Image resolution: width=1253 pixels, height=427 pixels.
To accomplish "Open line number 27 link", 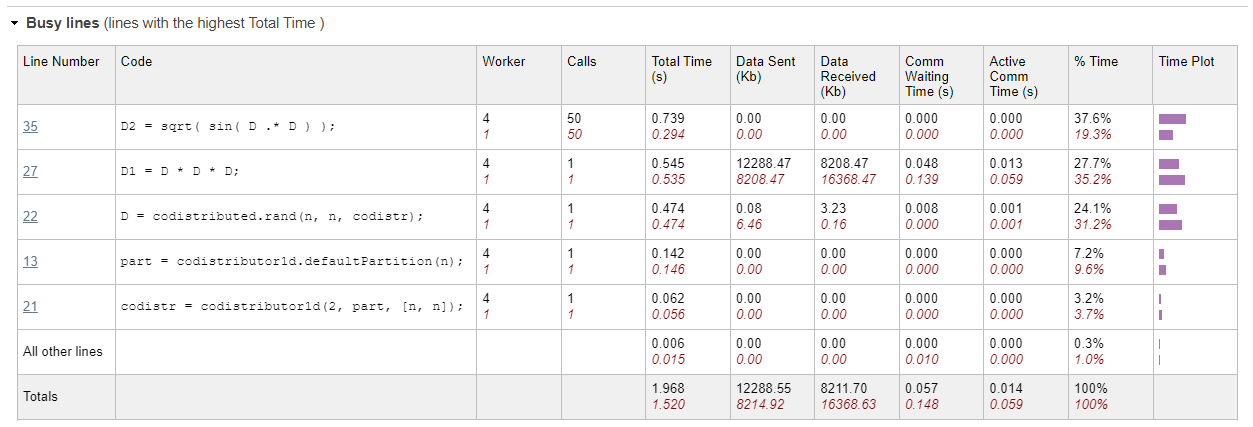I will [x=30, y=171].
